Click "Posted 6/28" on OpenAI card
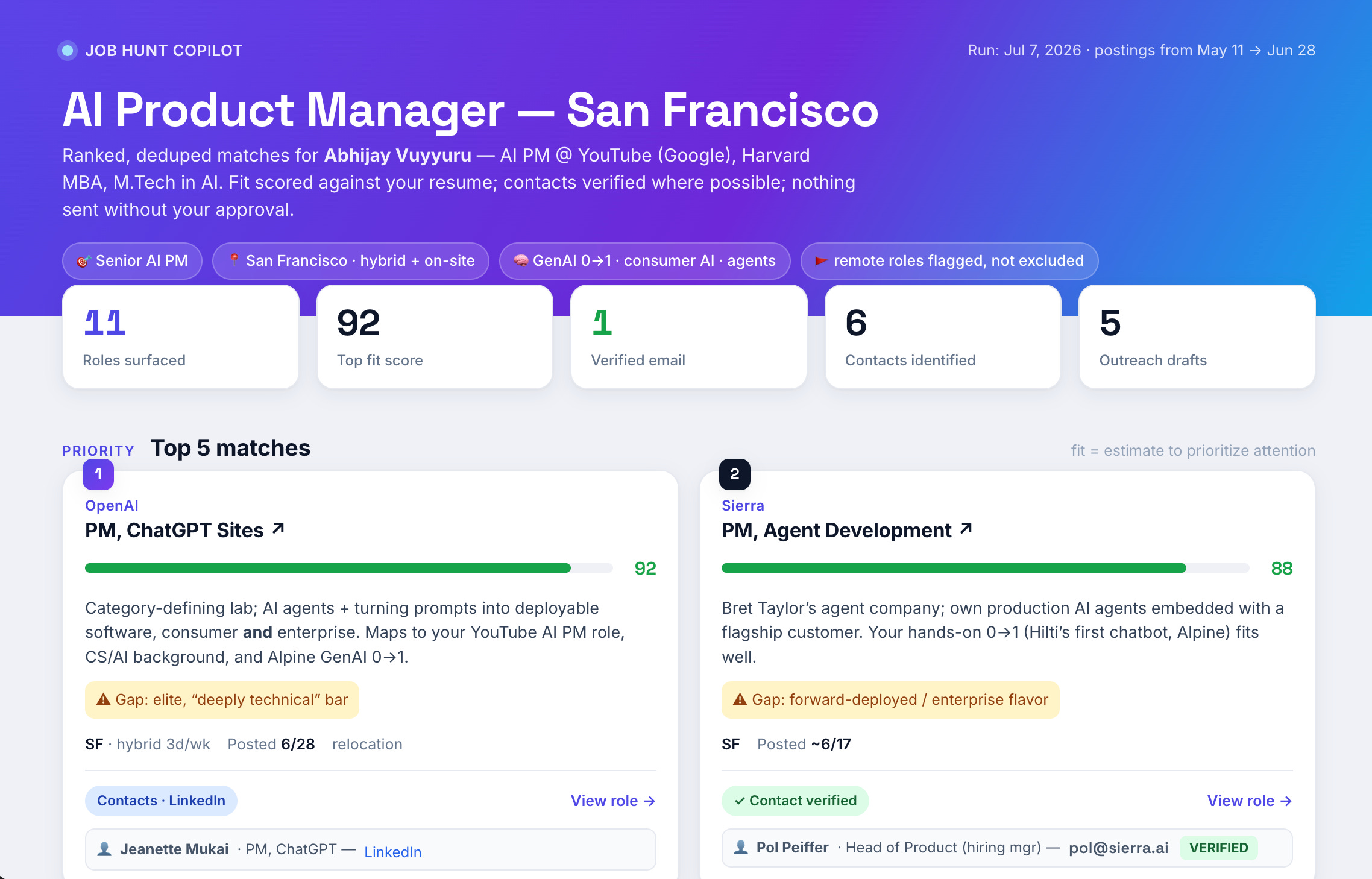The width and height of the screenshot is (1372, 879). [x=271, y=744]
